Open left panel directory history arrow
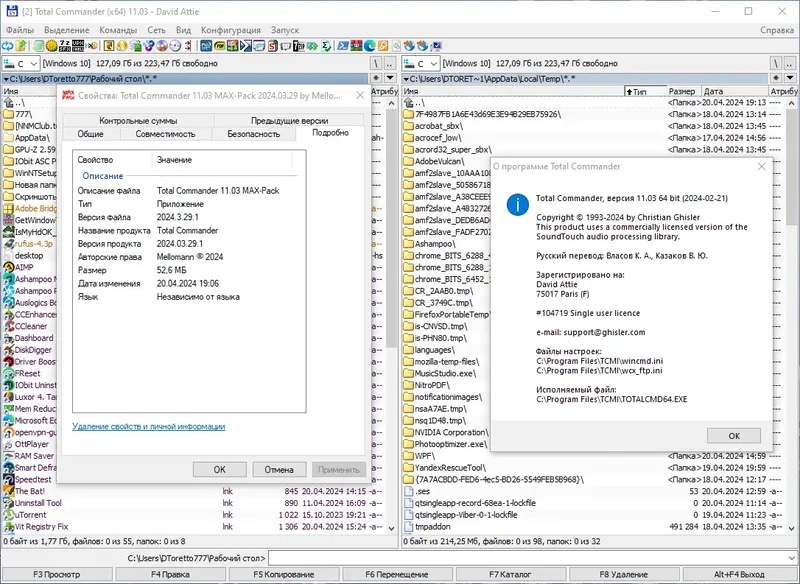Image resolution: width=800 pixels, height=584 pixels. click(x=390, y=78)
